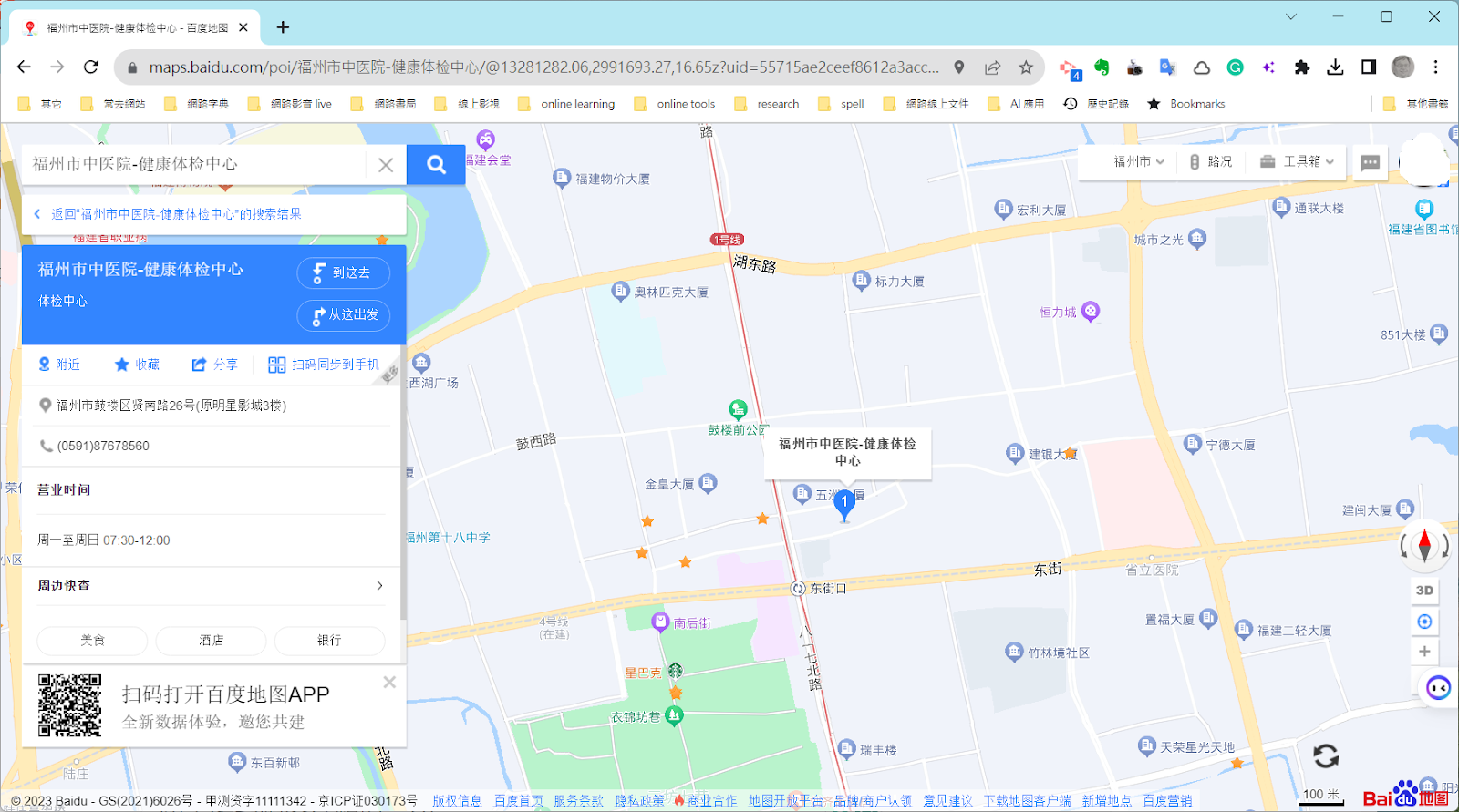Click the browser back arrow
The height and width of the screenshot is (812, 1459).
click(24, 67)
